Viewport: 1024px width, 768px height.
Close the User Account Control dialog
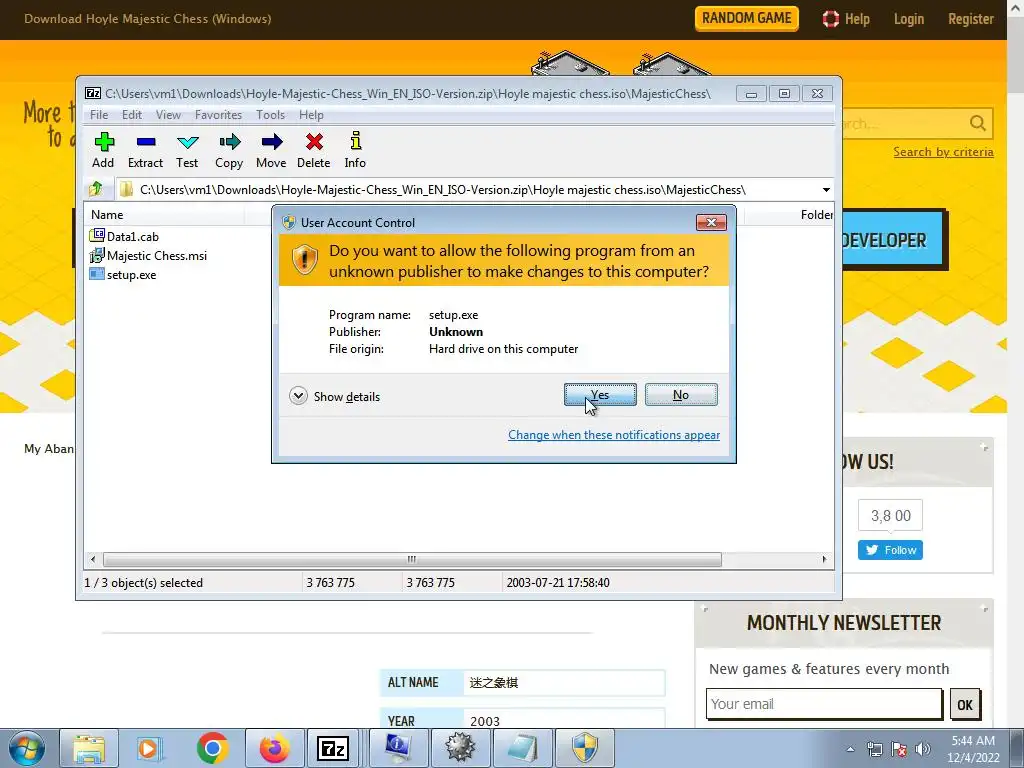[711, 222]
